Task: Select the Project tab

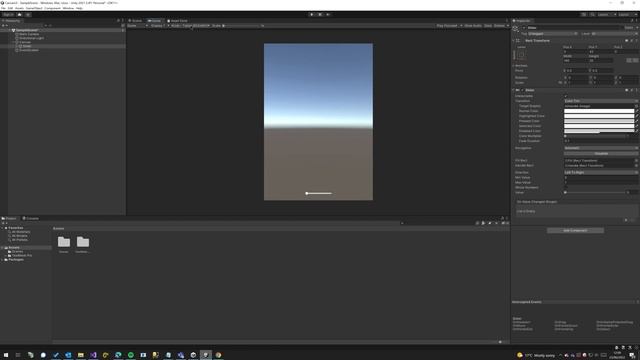Action: click(x=9, y=218)
